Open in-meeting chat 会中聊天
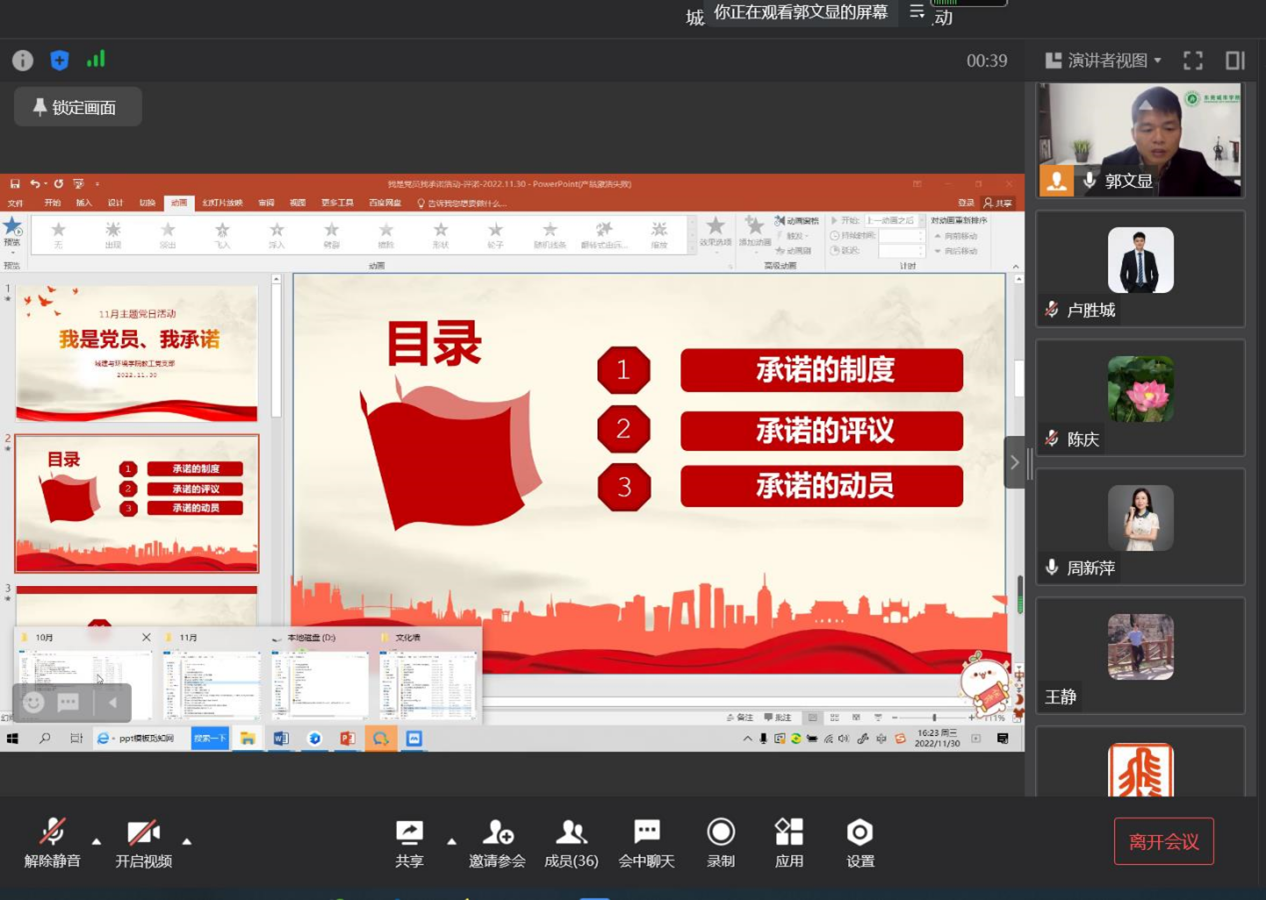1266x900 pixels. point(646,843)
